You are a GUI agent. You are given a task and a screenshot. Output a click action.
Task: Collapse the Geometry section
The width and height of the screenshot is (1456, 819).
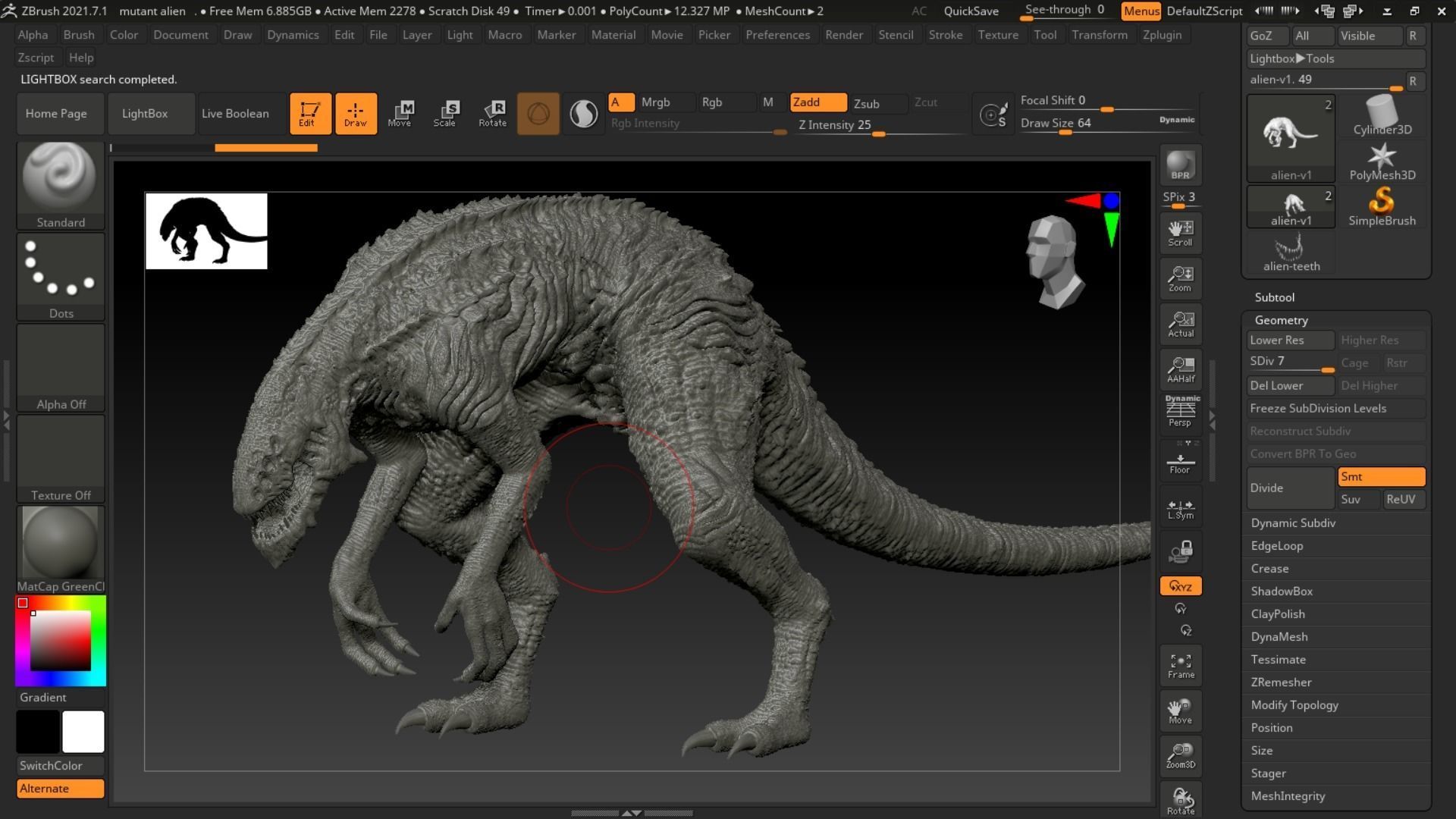click(1281, 319)
